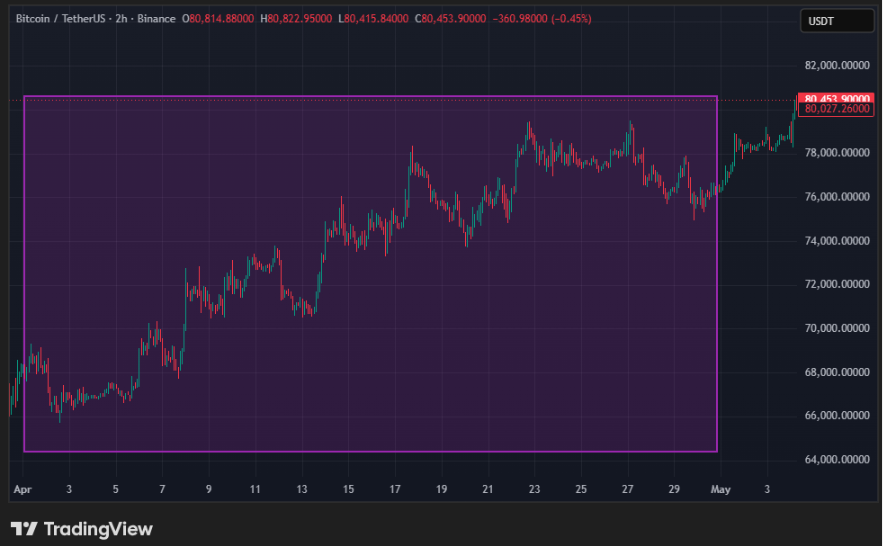Select the high value H80,822.95000

(296, 19)
